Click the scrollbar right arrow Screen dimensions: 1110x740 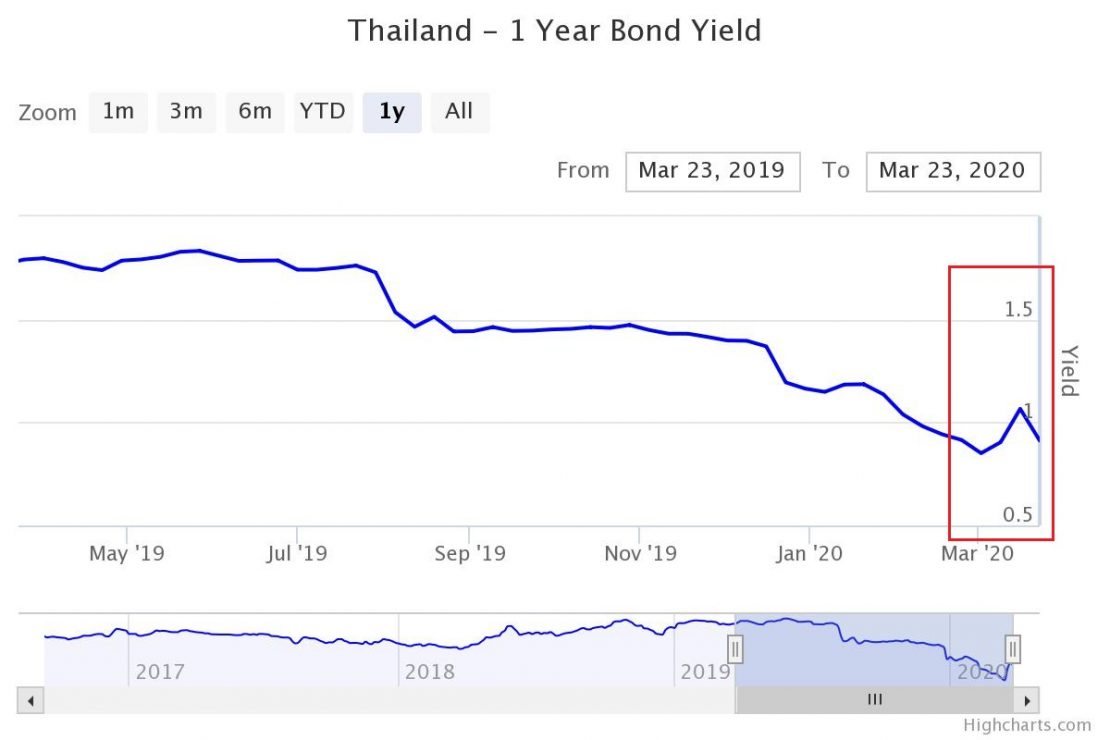(1027, 700)
